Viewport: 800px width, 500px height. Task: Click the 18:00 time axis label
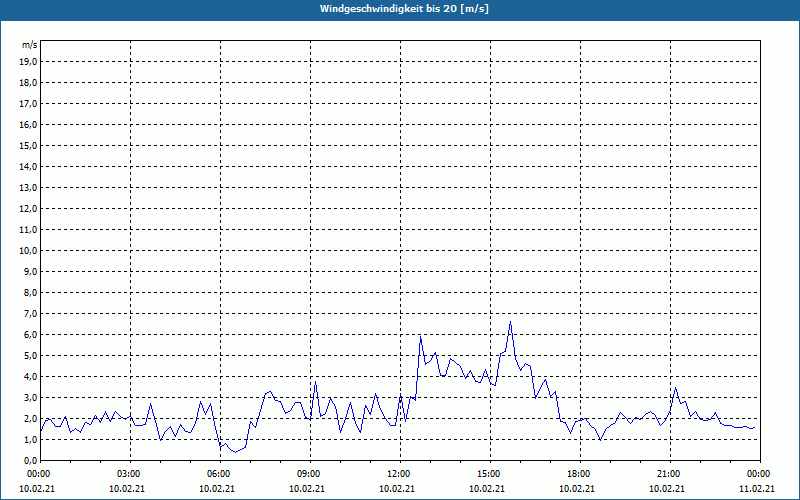click(x=579, y=474)
